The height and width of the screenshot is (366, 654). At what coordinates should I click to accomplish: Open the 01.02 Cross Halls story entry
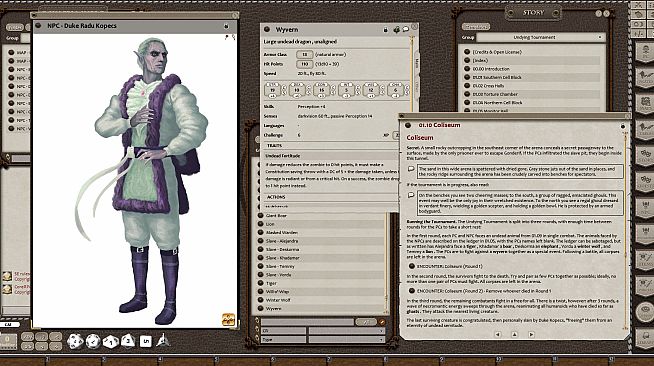[x=532, y=85]
